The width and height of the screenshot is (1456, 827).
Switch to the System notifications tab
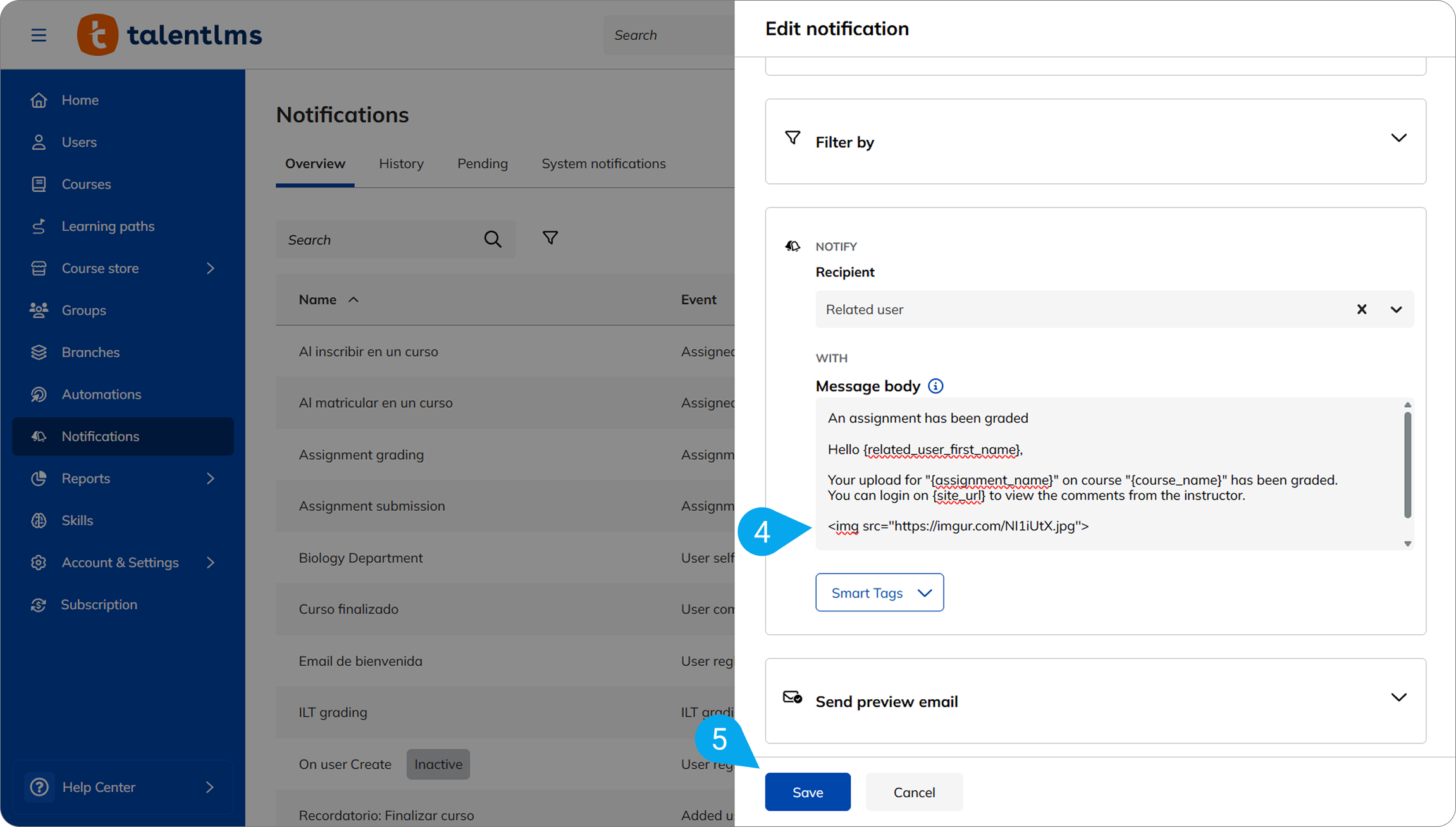[x=603, y=164]
